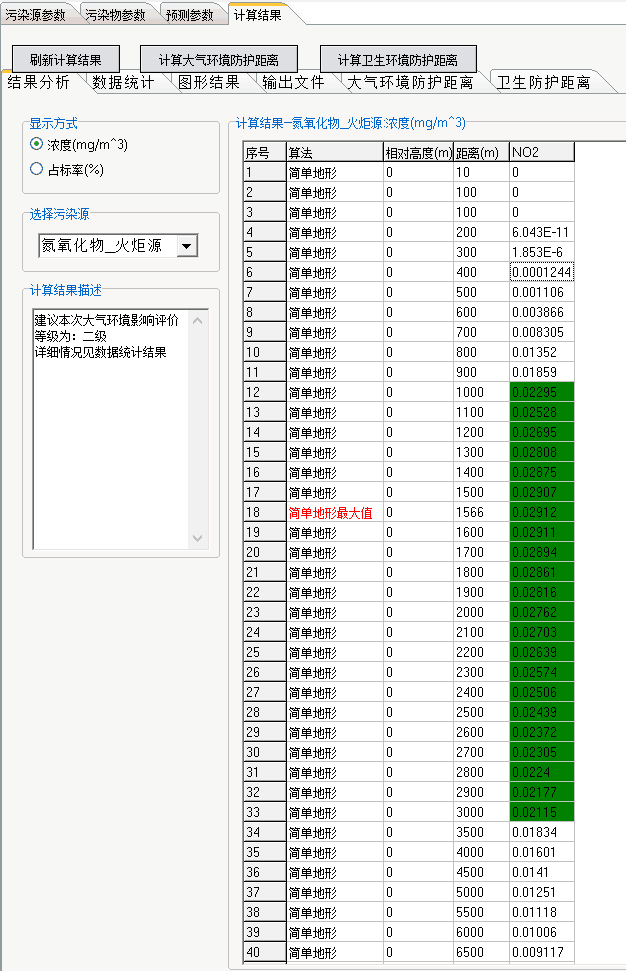Viewport: 626px width, 971px height.
Task: Open the 输出文件 sub-tab
Action: [293, 82]
